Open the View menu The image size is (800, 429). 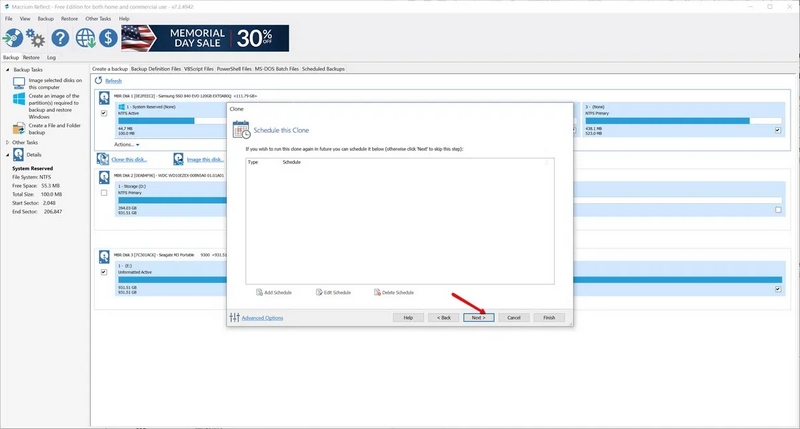point(25,18)
